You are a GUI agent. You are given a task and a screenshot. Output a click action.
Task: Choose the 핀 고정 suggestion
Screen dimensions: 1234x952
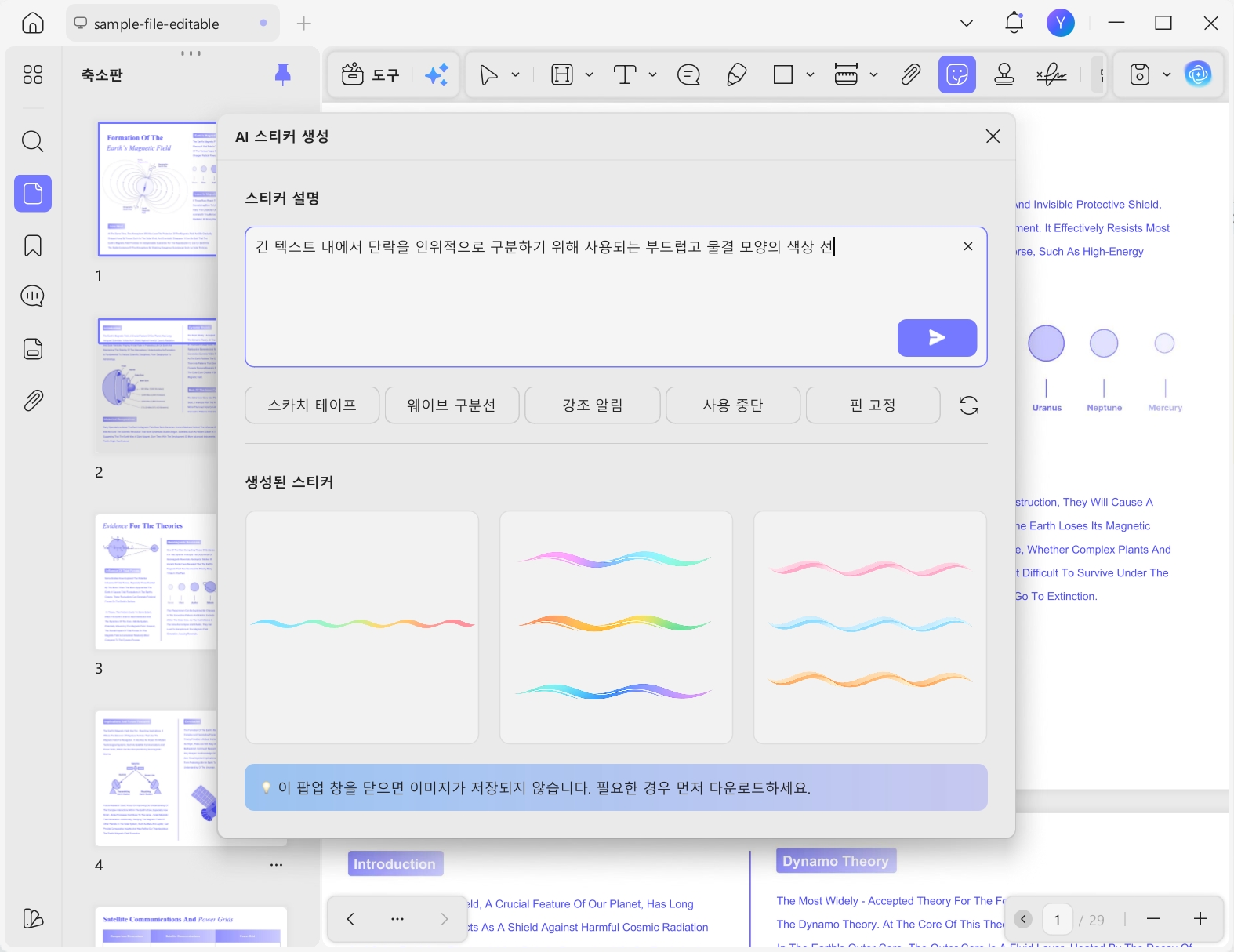point(873,405)
